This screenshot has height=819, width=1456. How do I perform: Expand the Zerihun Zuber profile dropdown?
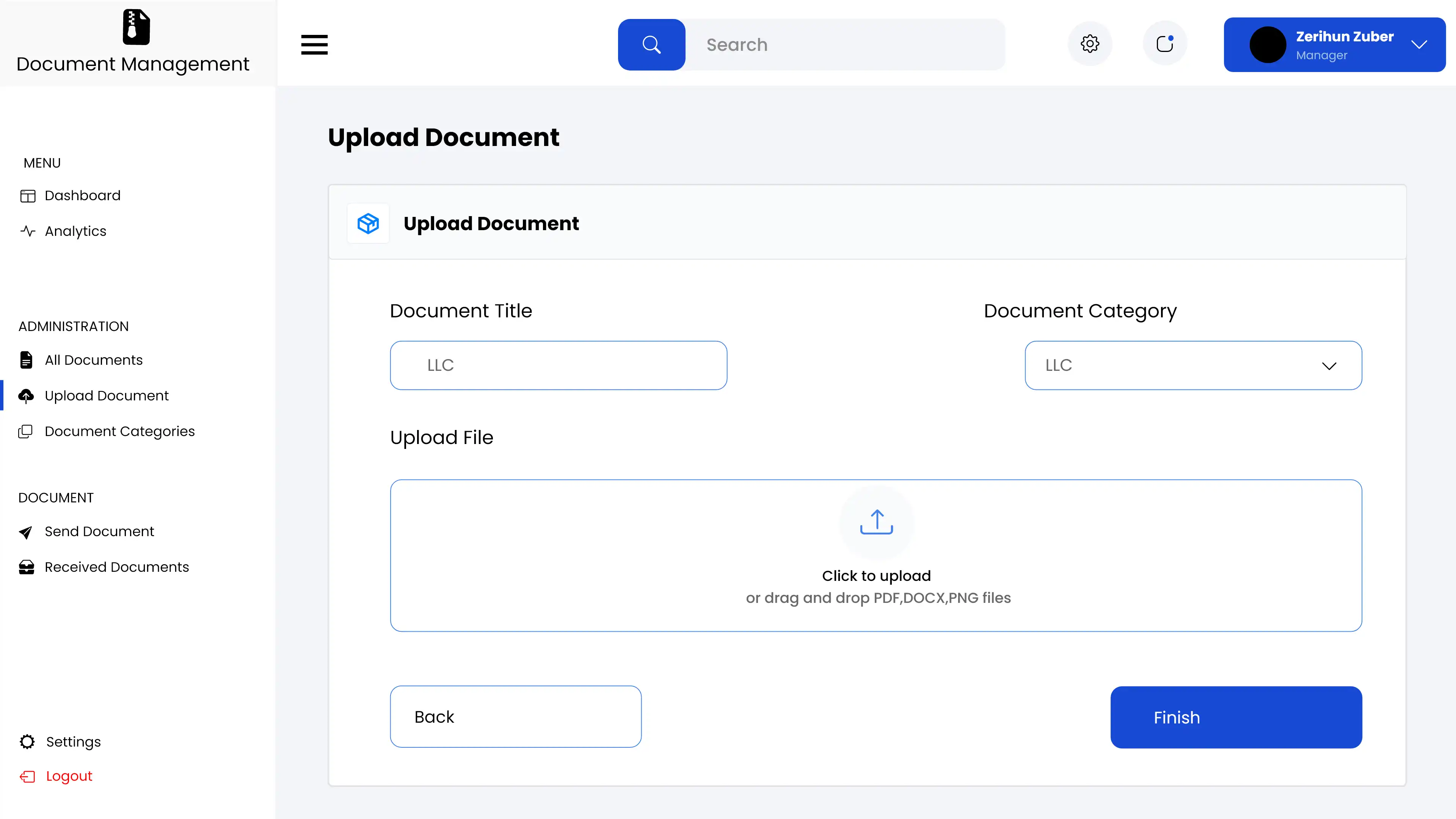point(1419,45)
